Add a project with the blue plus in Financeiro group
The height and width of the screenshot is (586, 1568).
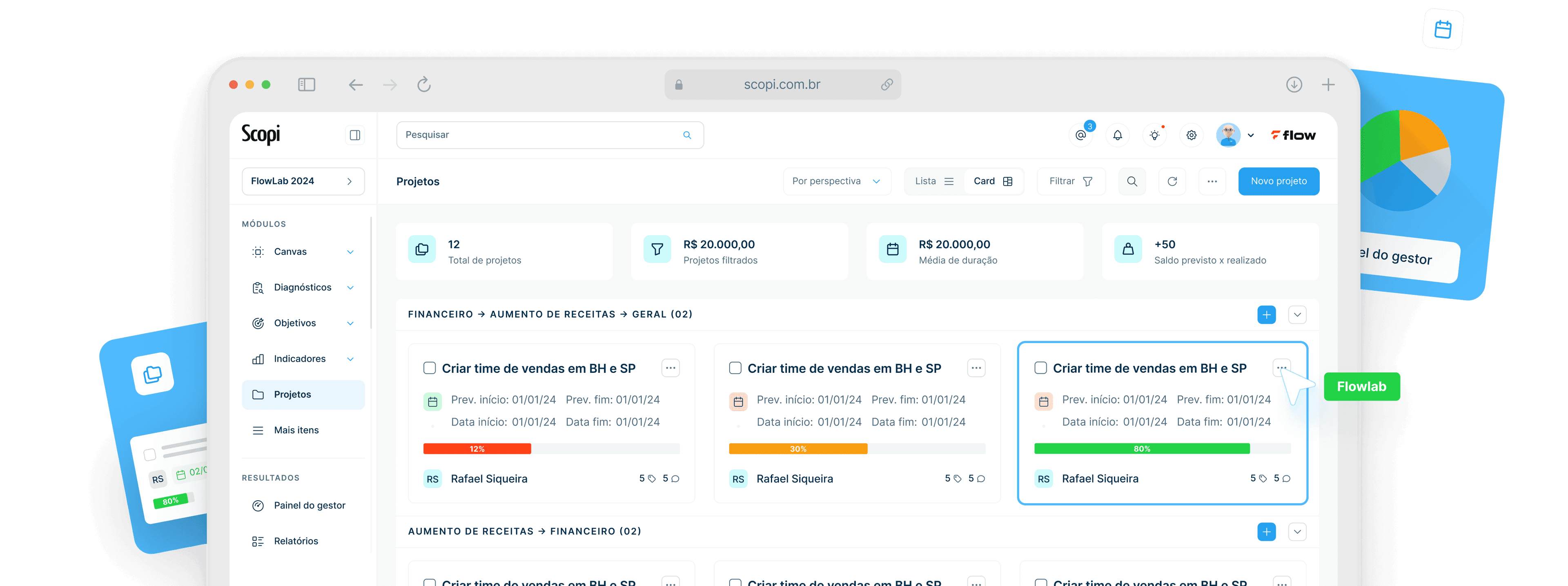1266,314
